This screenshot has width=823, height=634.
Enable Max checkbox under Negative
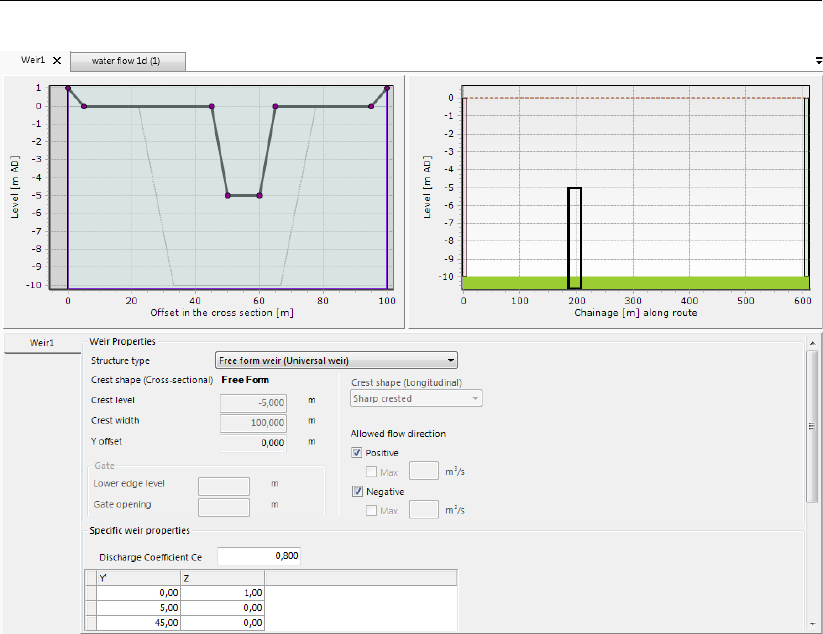click(x=371, y=510)
